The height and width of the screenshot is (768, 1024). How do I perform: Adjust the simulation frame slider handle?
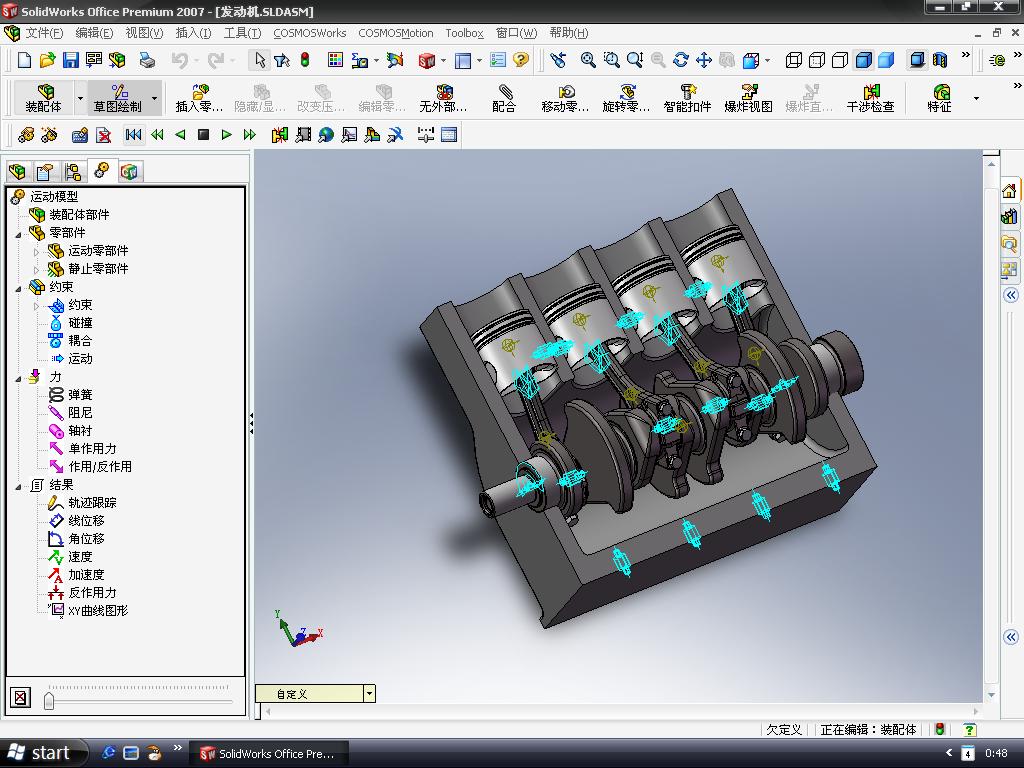[49, 701]
